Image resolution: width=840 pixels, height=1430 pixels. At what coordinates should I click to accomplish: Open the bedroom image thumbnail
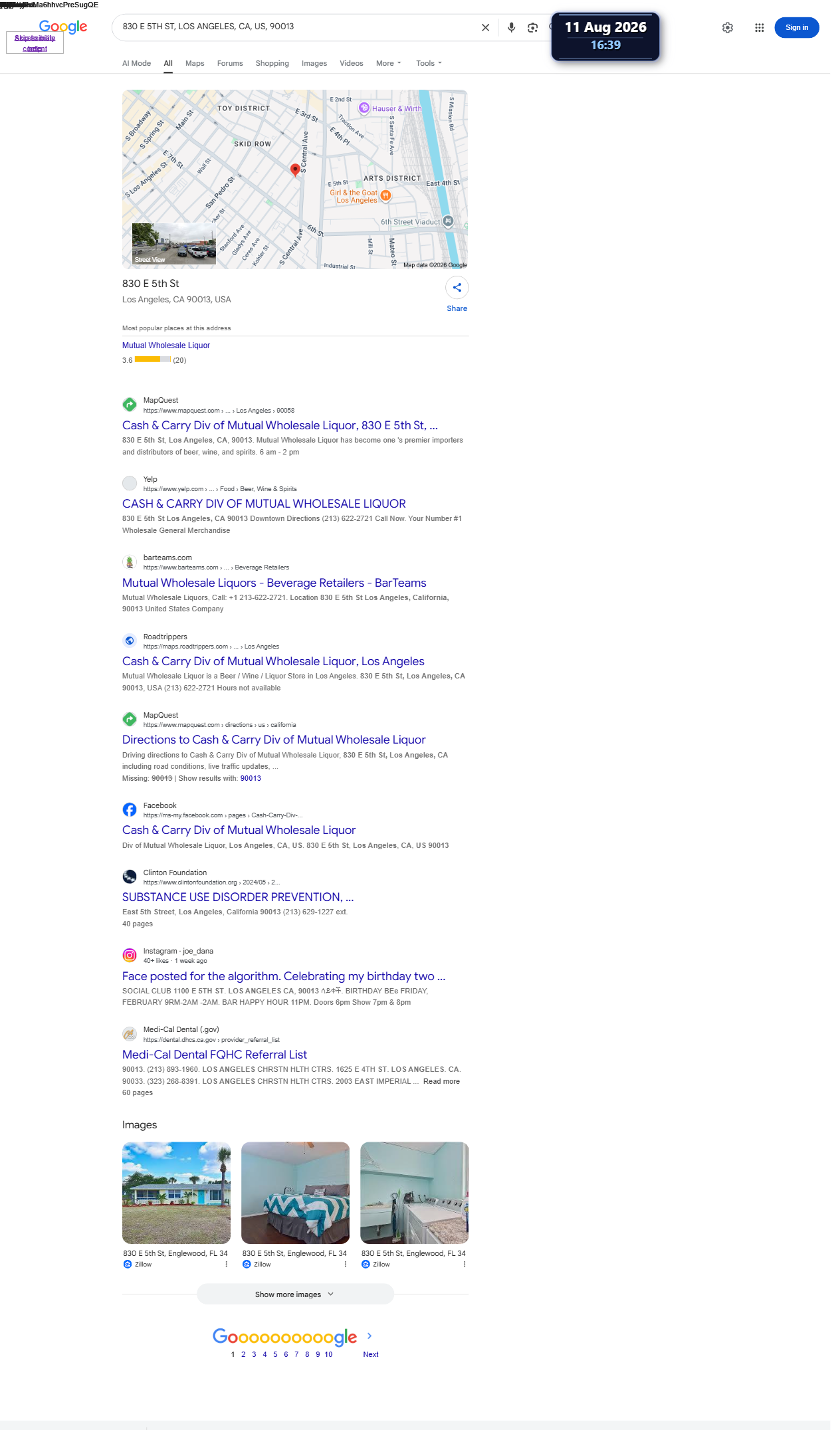295,1193
